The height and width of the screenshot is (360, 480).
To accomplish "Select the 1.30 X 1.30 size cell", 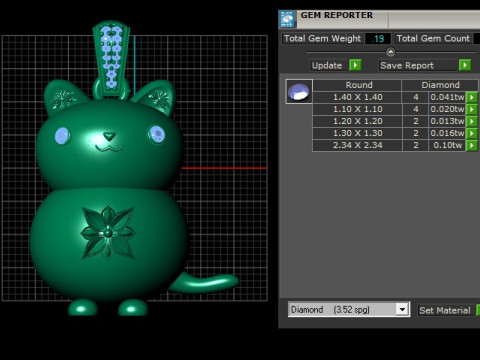I will 357,133.
